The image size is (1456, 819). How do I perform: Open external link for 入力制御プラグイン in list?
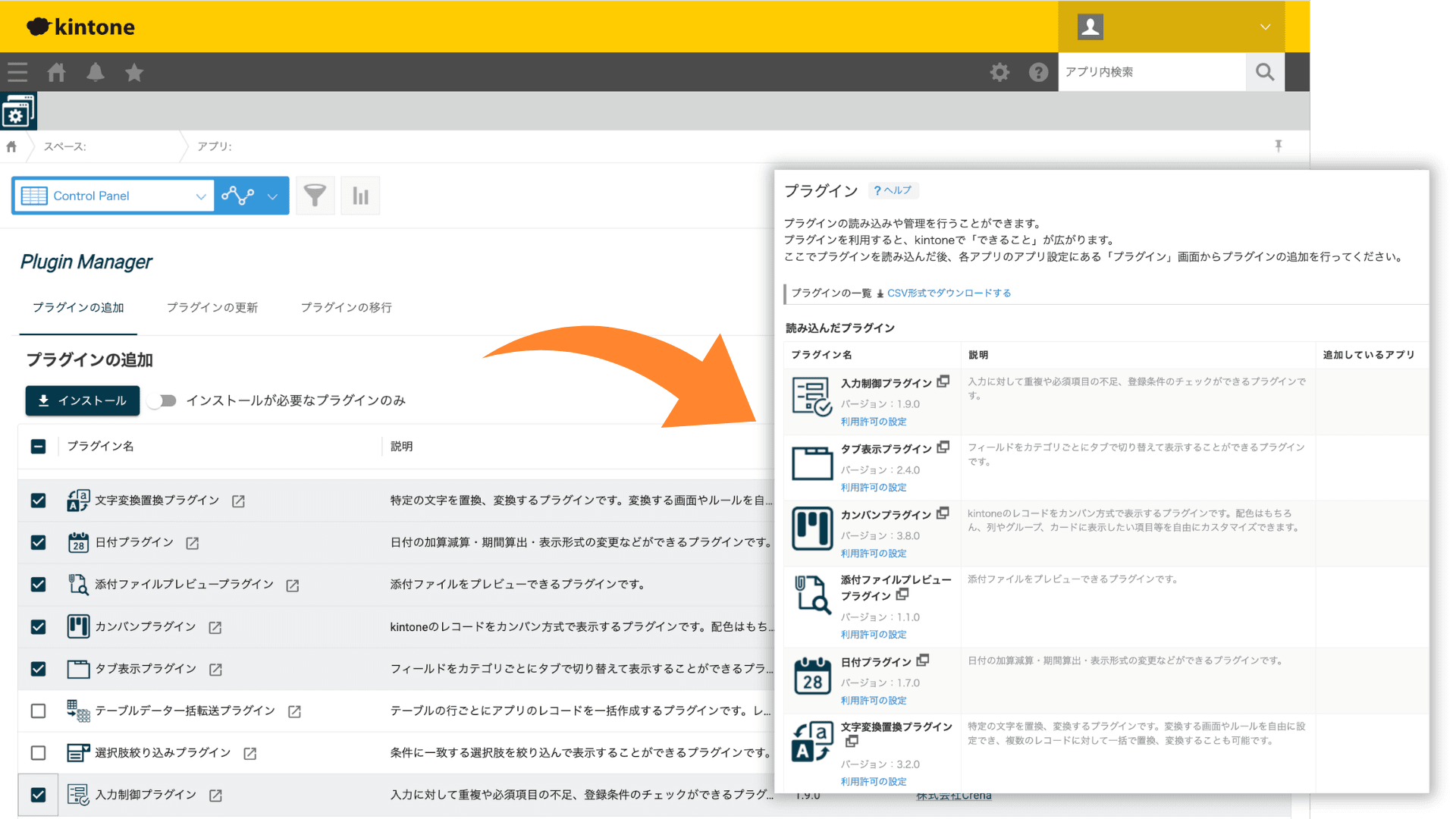click(x=215, y=795)
